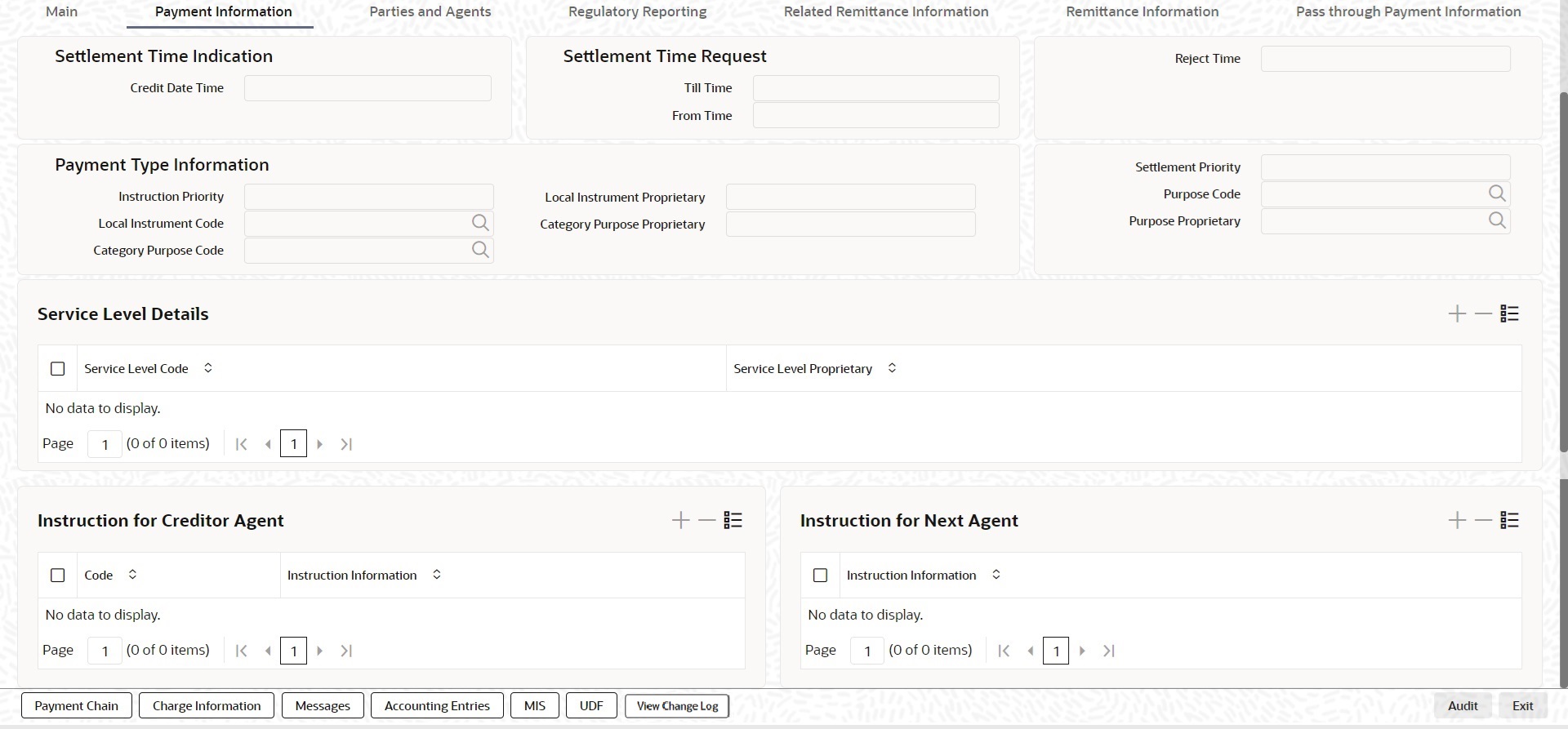Go to first page of Next Agent instructions

(1004, 651)
